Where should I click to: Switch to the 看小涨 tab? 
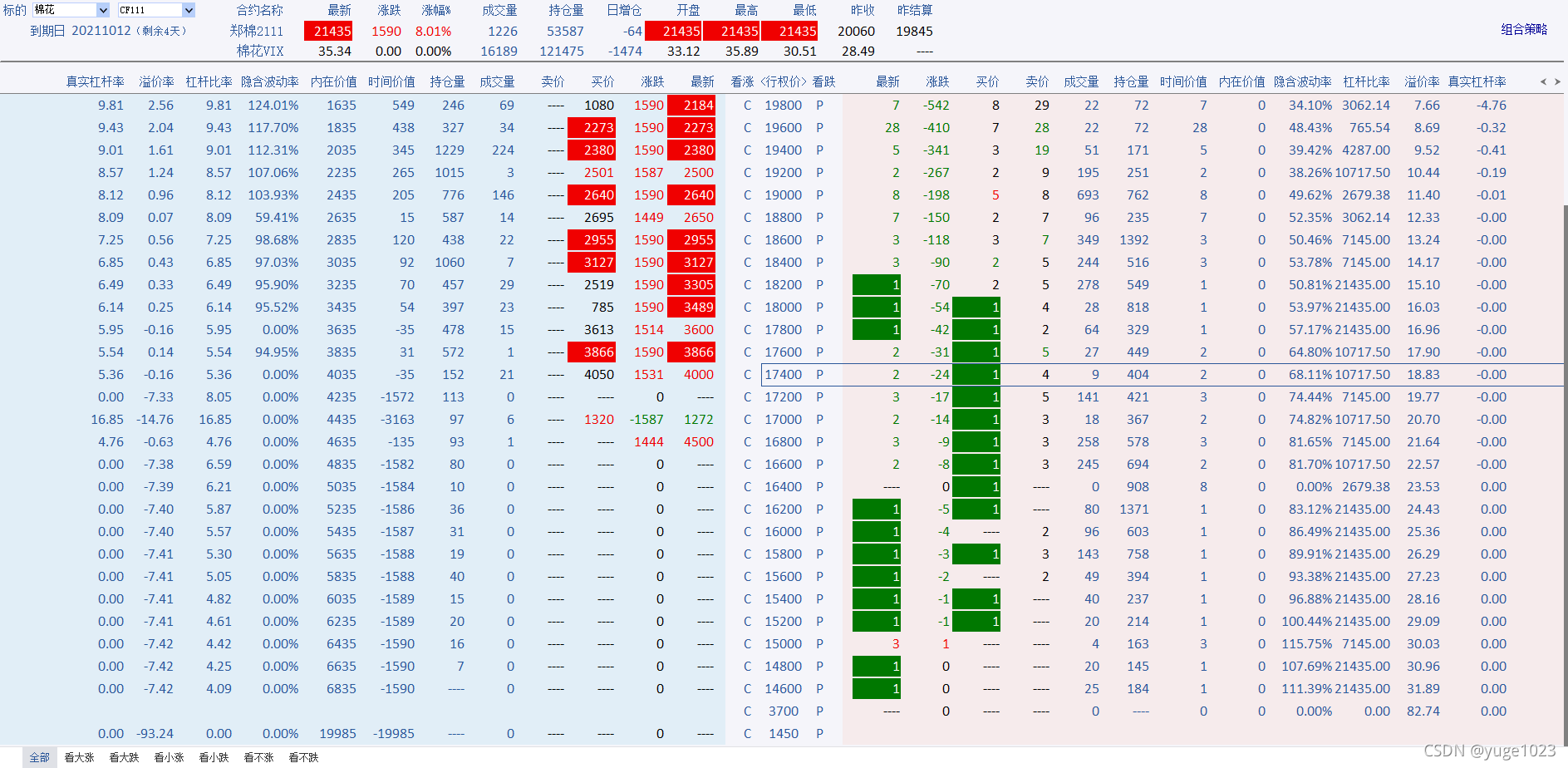(169, 757)
